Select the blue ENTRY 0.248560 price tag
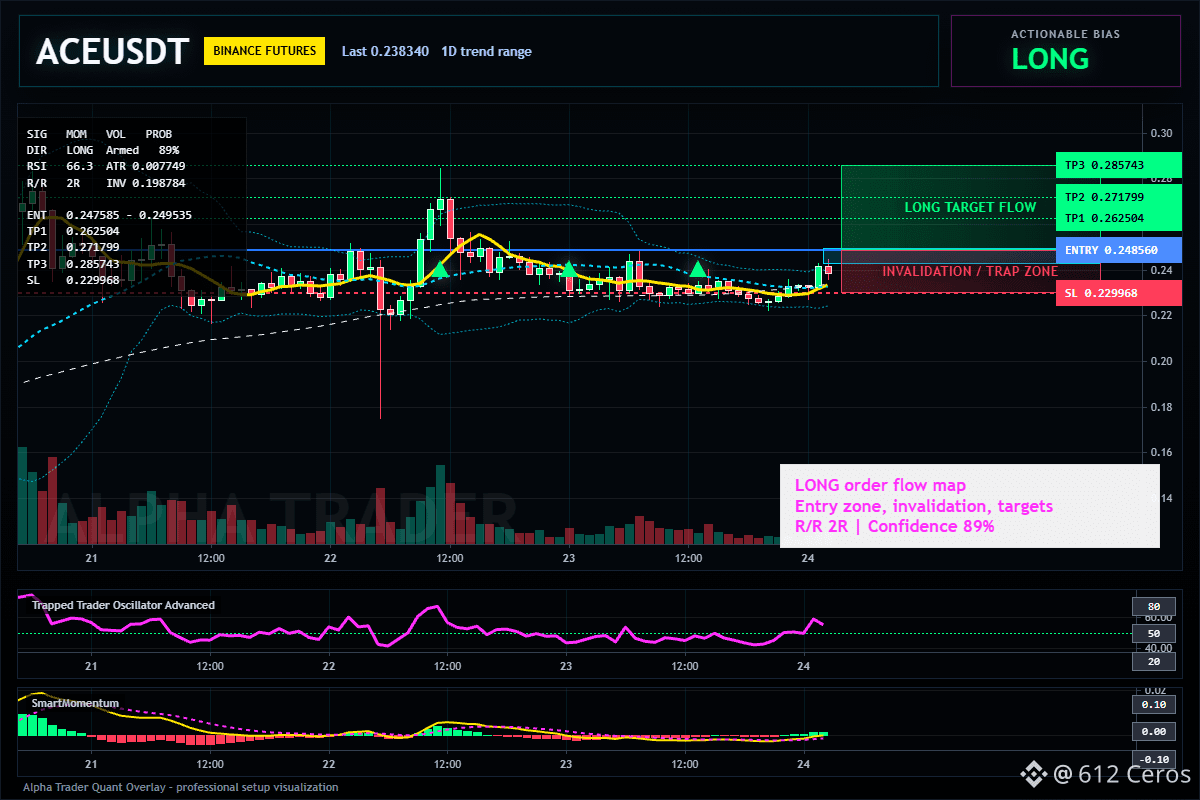 point(1118,249)
